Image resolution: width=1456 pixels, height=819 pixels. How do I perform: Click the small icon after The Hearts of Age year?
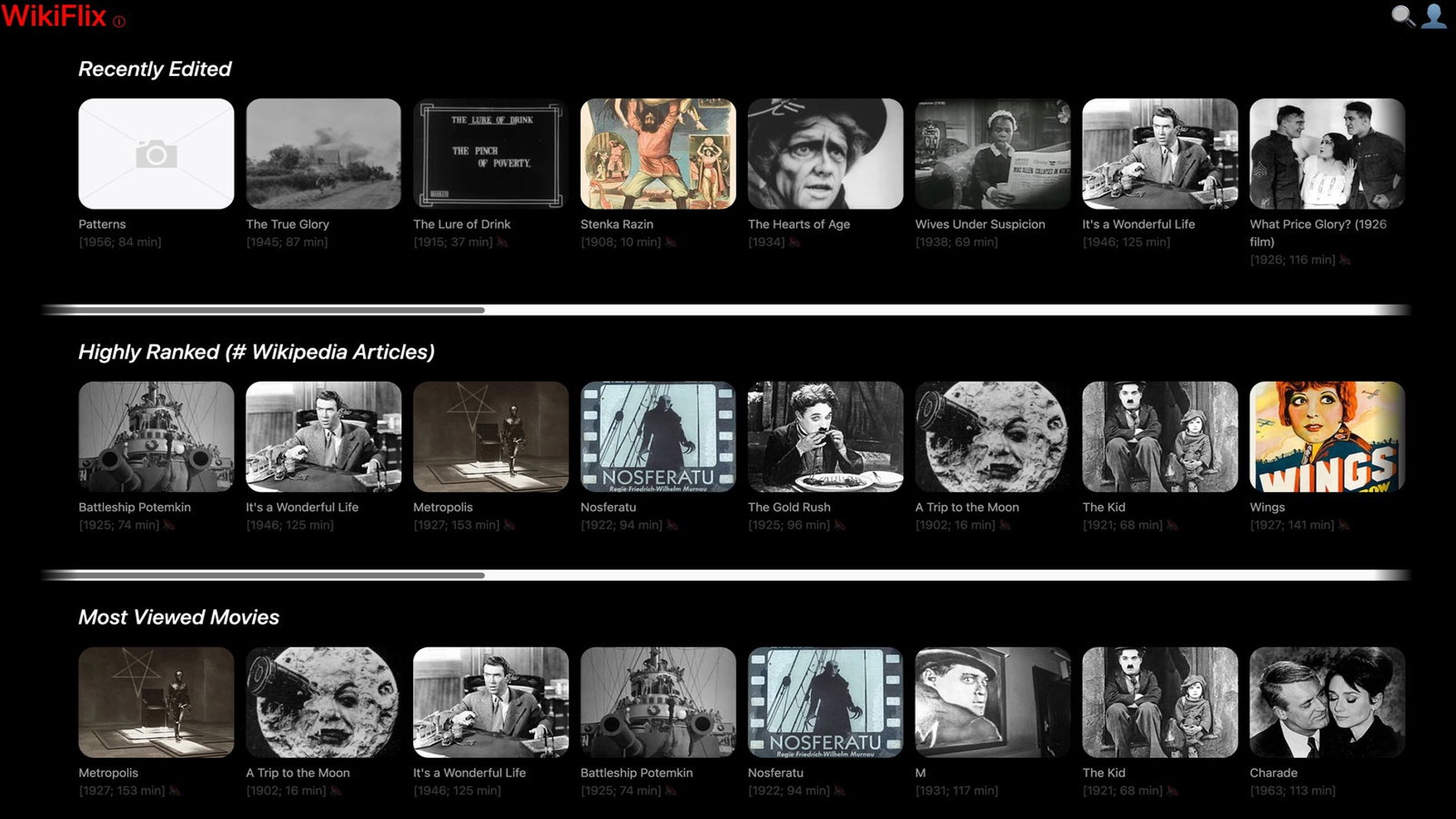click(795, 242)
